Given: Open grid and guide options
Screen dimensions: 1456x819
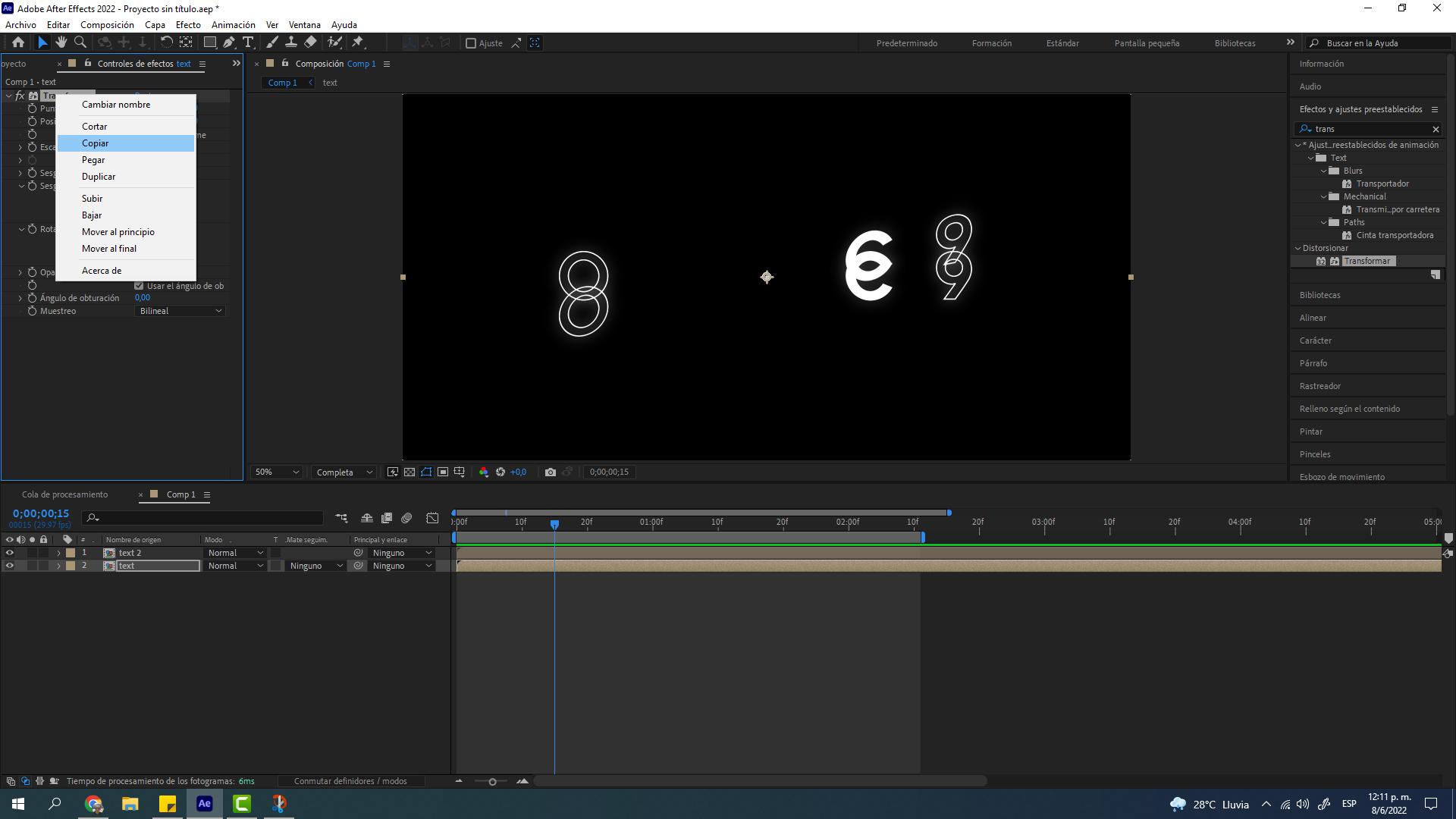Looking at the screenshot, I should pyautogui.click(x=460, y=472).
